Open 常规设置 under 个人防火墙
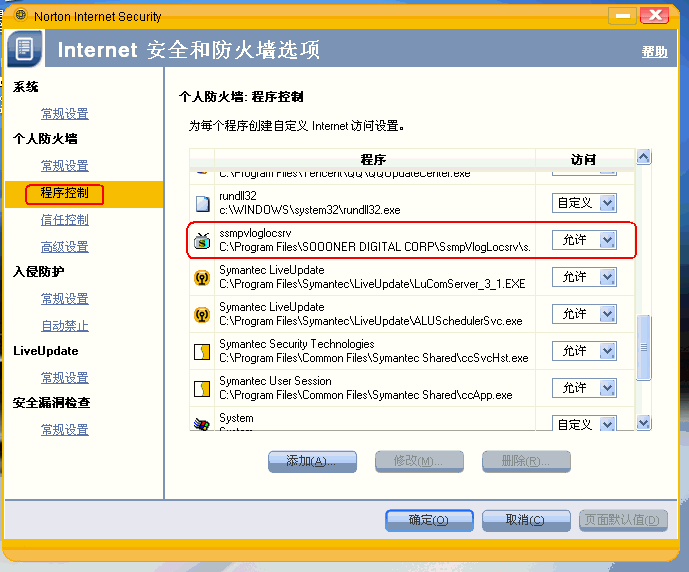Screen dimensions: 689x572 coord(65,166)
